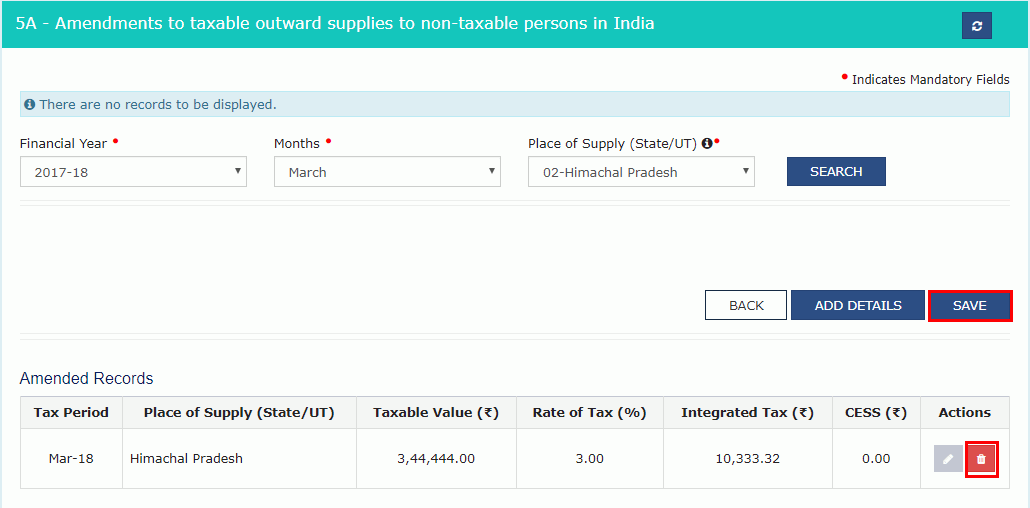This screenshot has height=508, width=1030.
Task: Click the Tax Period column header
Action: tap(71, 412)
